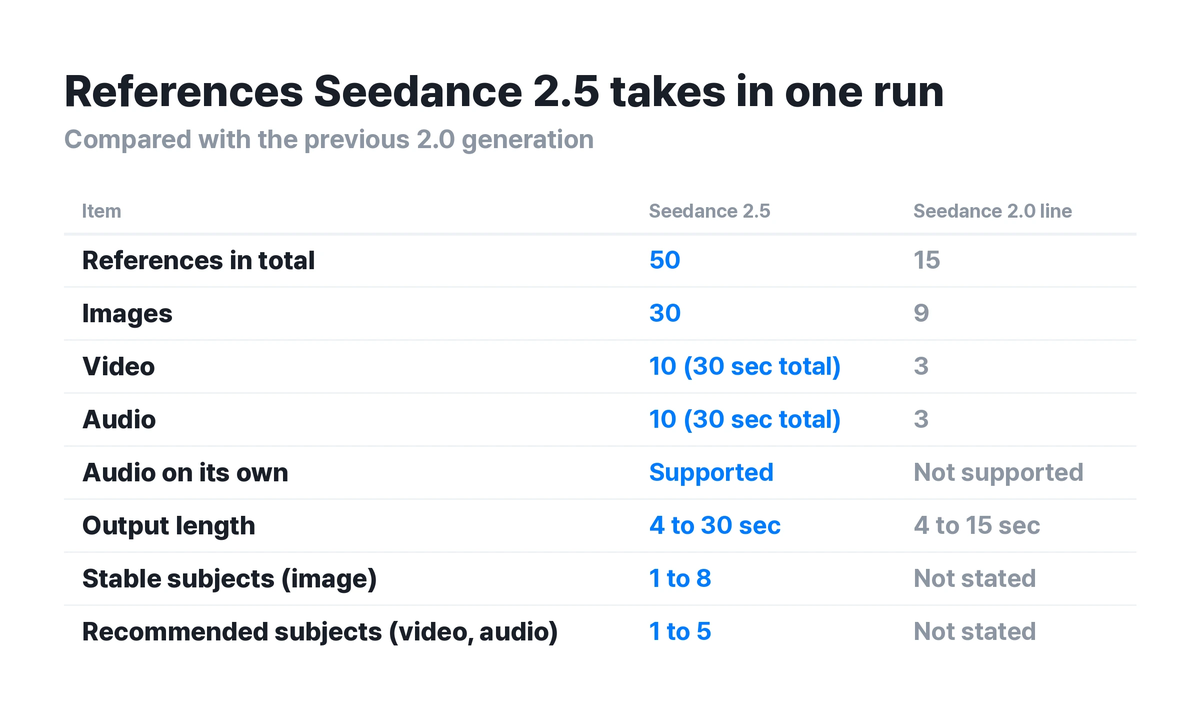This screenshot has width=1200, height=722.
Task: Click the subtitle 'Compared with the previous 2.0 generation'
Action: click(329, 139)
